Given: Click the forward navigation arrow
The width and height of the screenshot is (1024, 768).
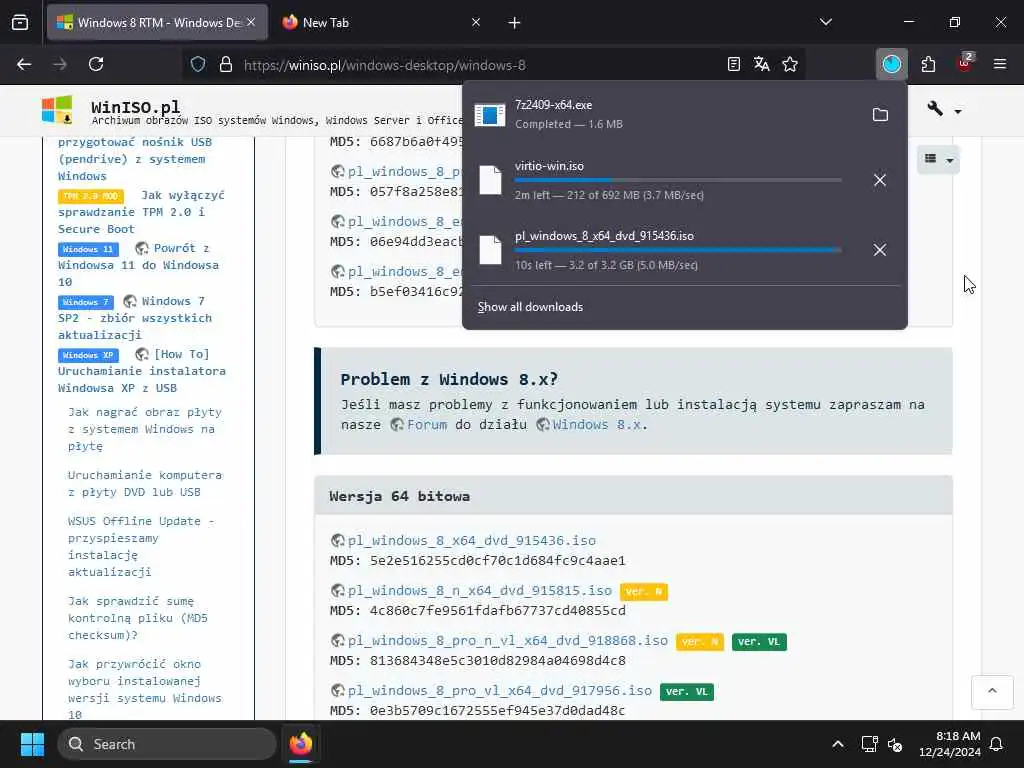Looking at the screenshot, I should click(x=60, y=64).
